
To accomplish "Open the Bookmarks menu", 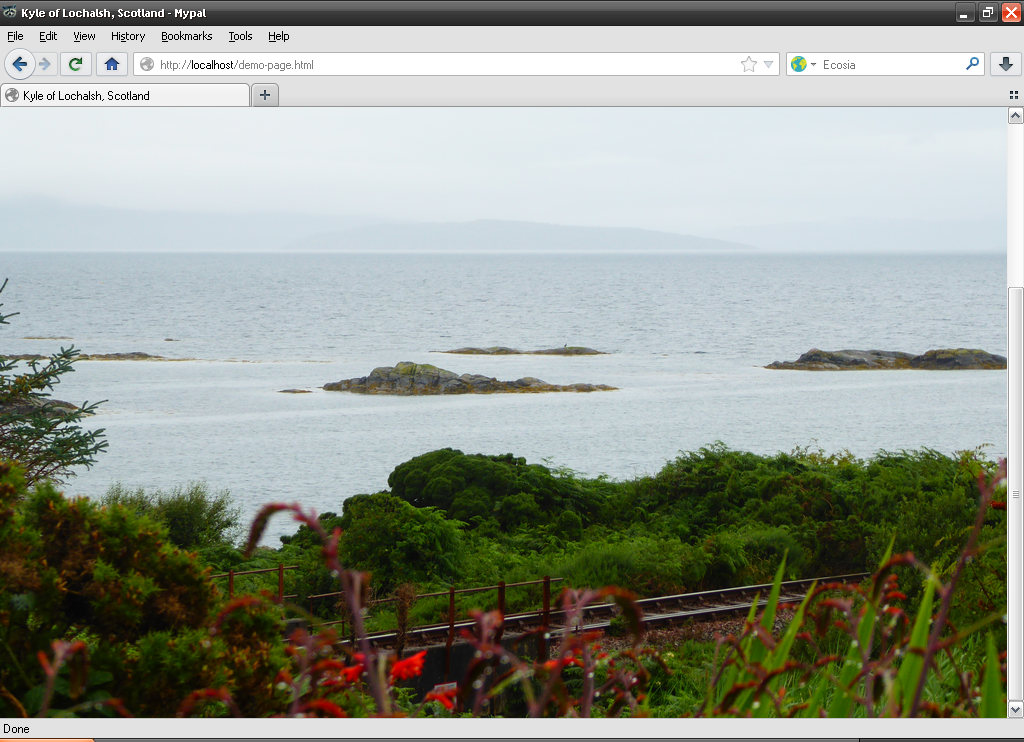I will click(x=186, y=36).
